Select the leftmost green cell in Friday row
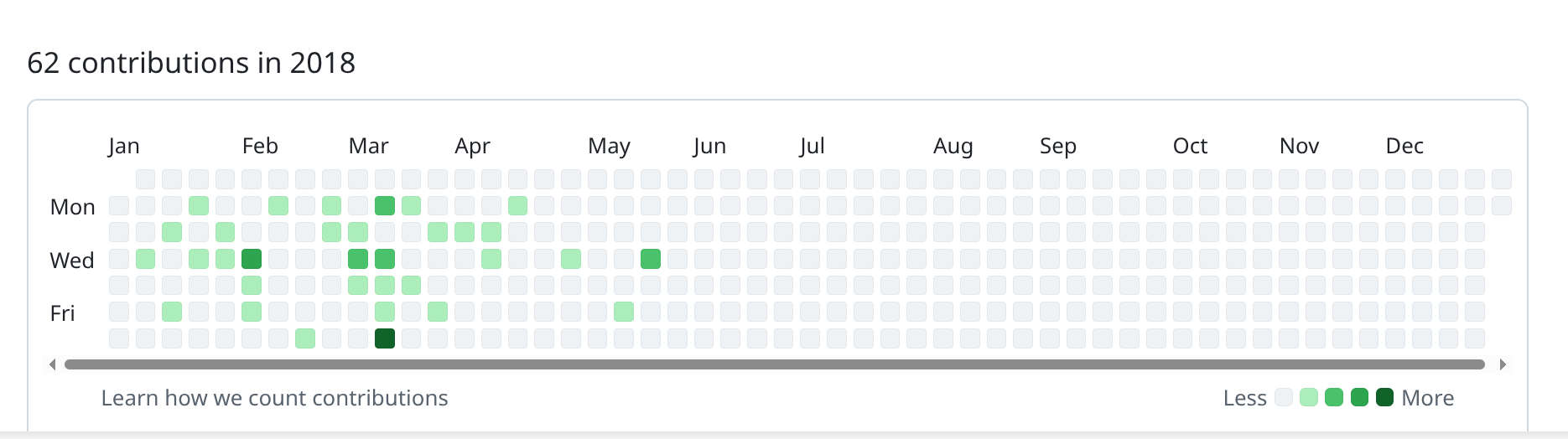 tap(172, 312)
